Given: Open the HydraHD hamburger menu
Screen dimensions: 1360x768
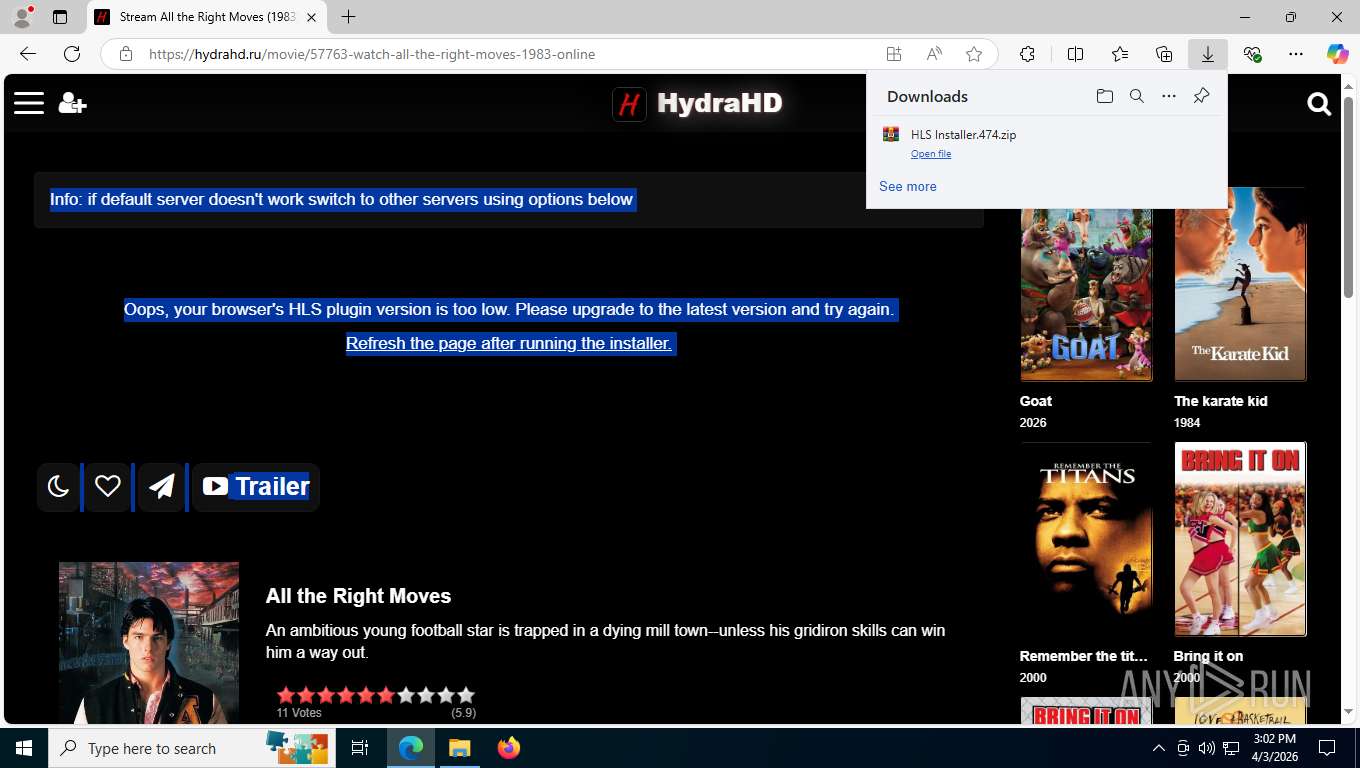Looking at the screenshot, I should (x=29, y=103).
